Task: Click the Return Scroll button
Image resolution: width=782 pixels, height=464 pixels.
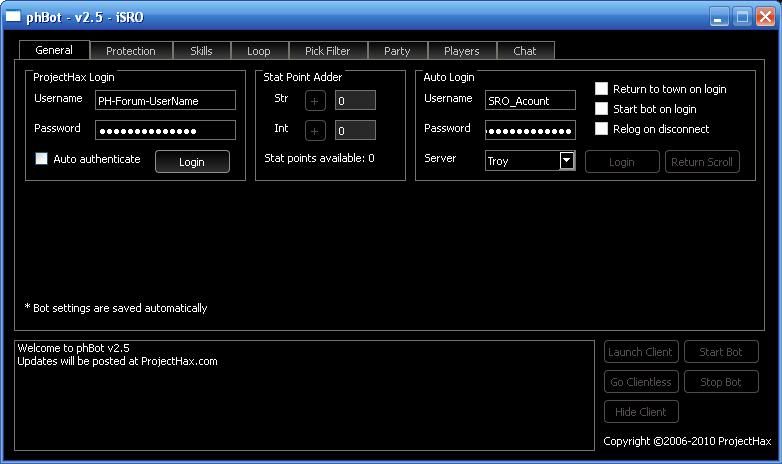Action: [702, 162]
